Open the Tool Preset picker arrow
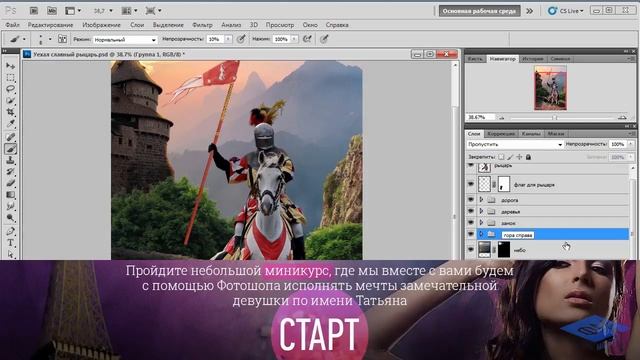The image size is (640, 360). (24, 39)
